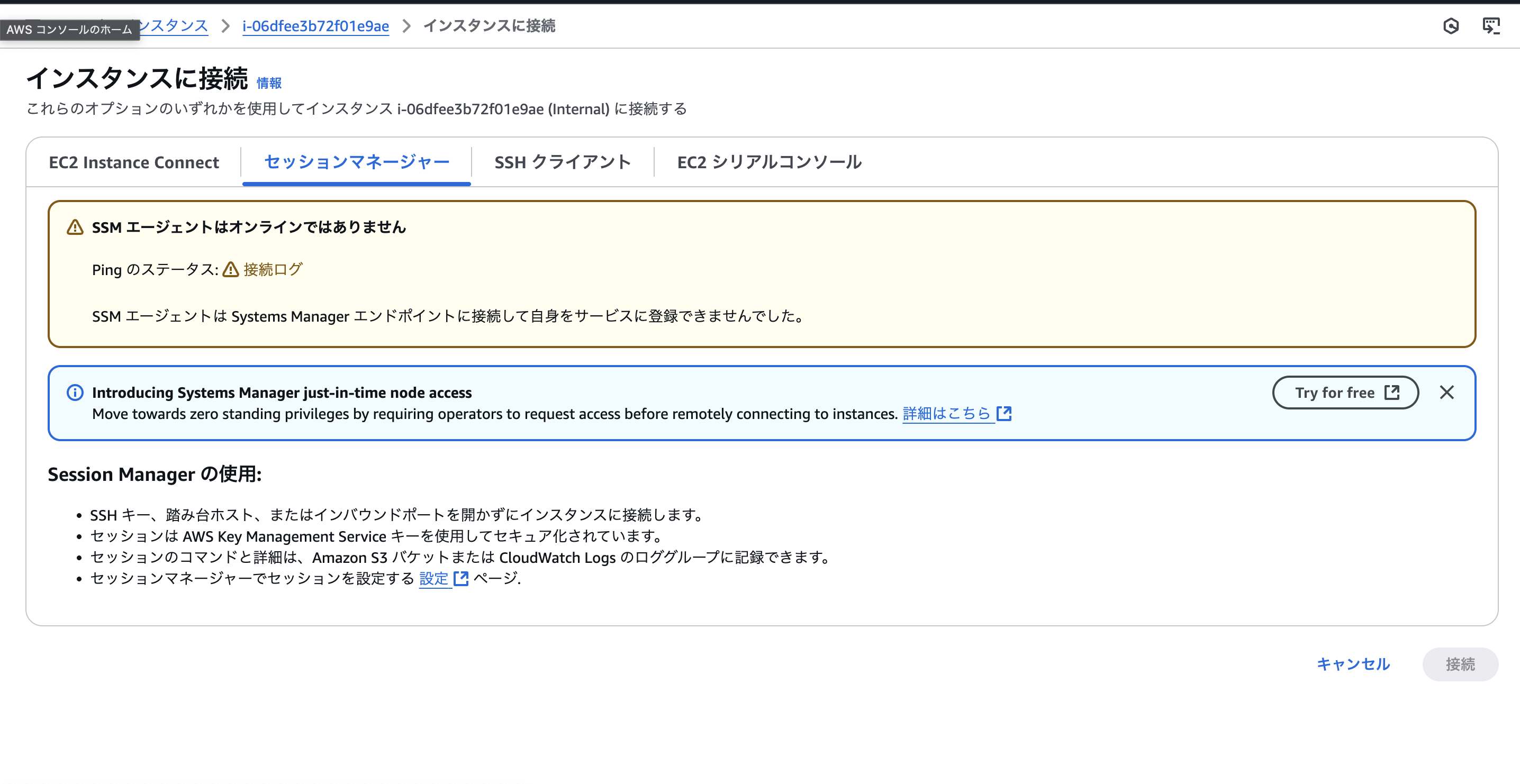Screen dimensions: 1520x784
Task: Click the 接続ログ status text
Action: point(273,270)
